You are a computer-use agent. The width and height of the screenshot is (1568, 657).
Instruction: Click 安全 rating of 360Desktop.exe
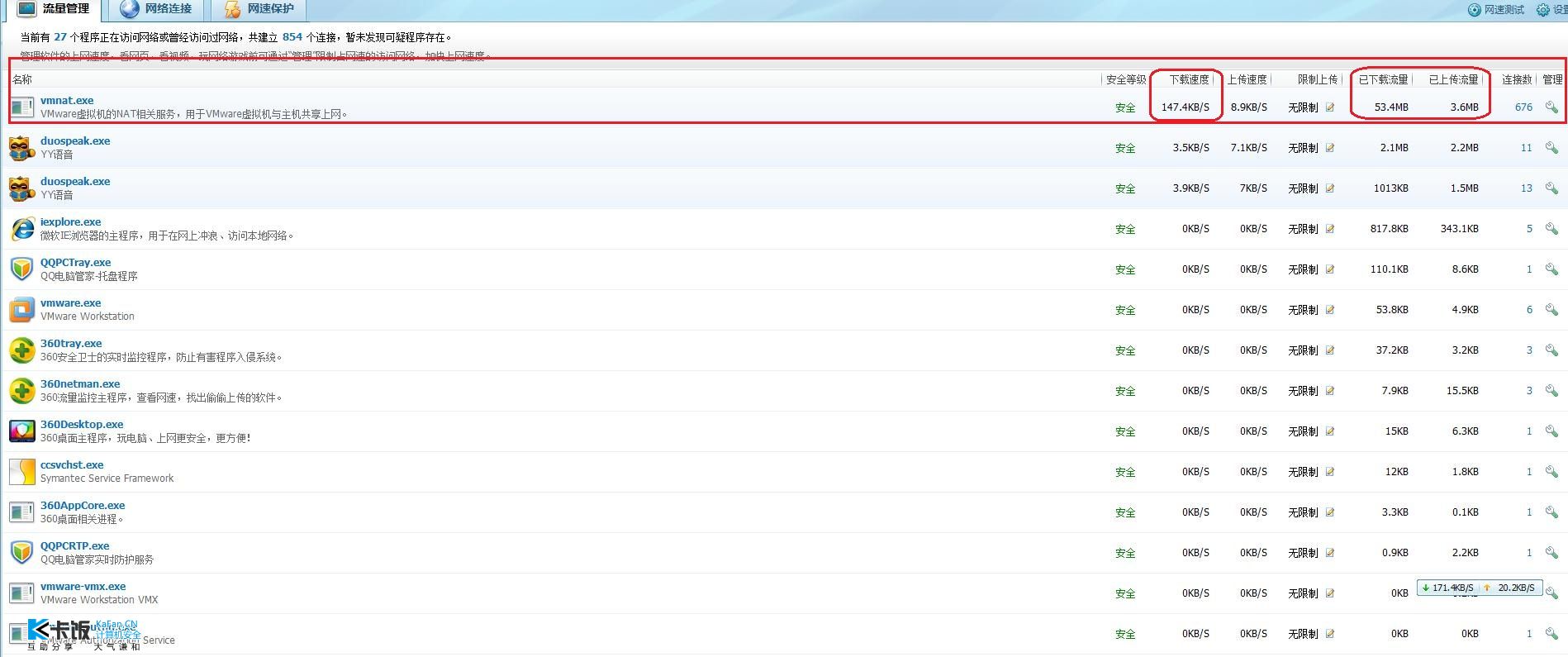[x=1125, y=431]
